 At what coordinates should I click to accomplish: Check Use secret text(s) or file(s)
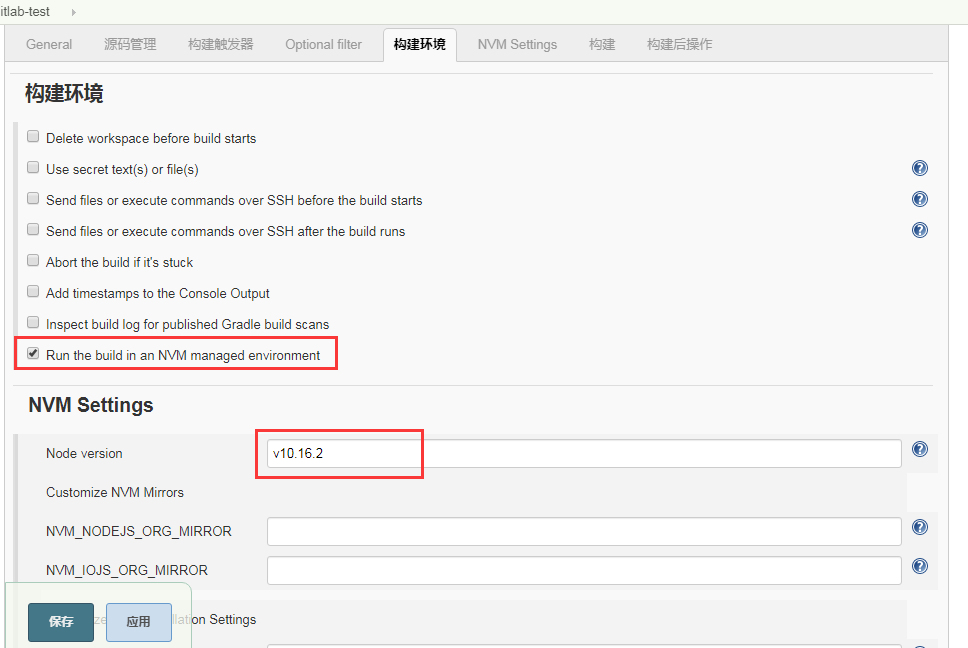click(33, 167)
